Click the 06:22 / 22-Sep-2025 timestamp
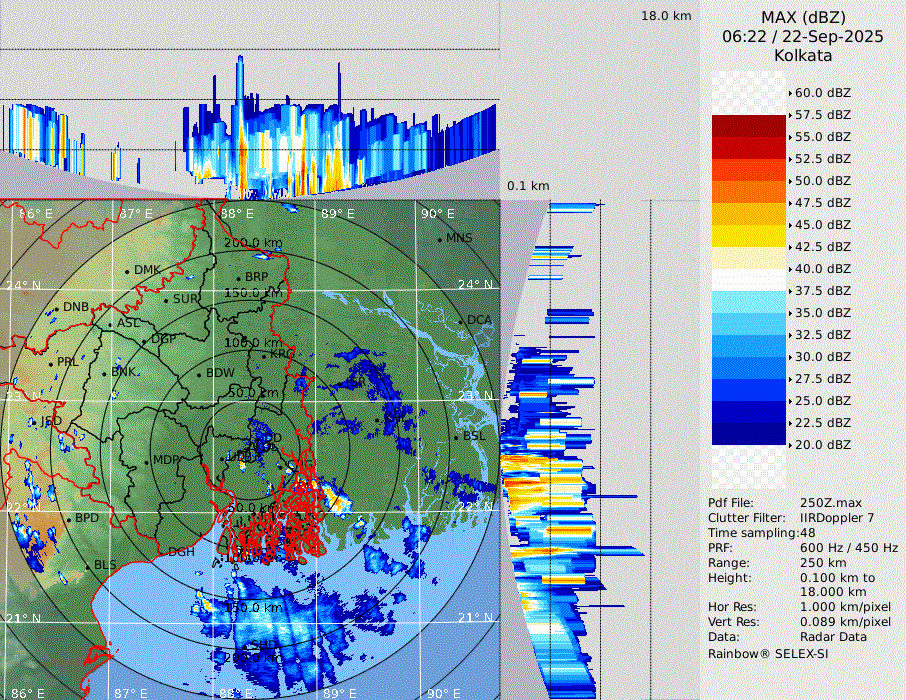 803,36
